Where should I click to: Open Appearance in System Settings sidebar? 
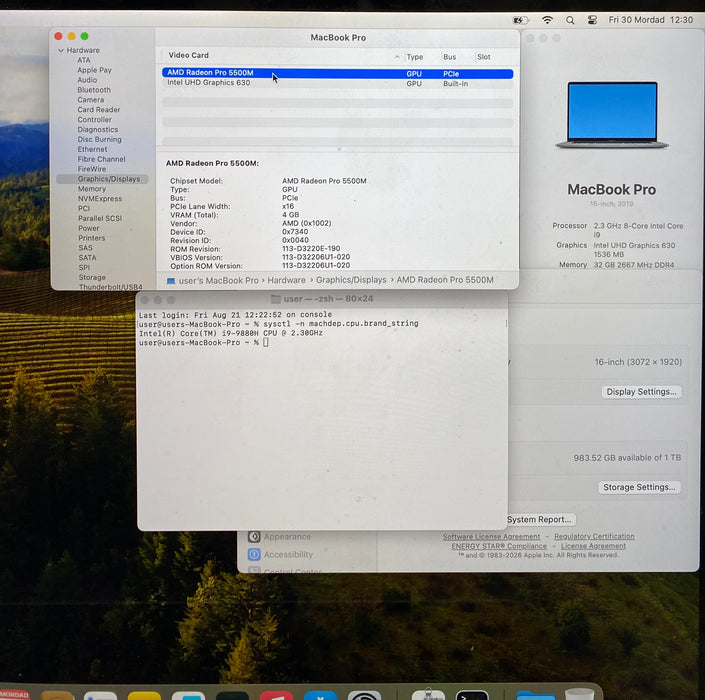pos(279,537)
